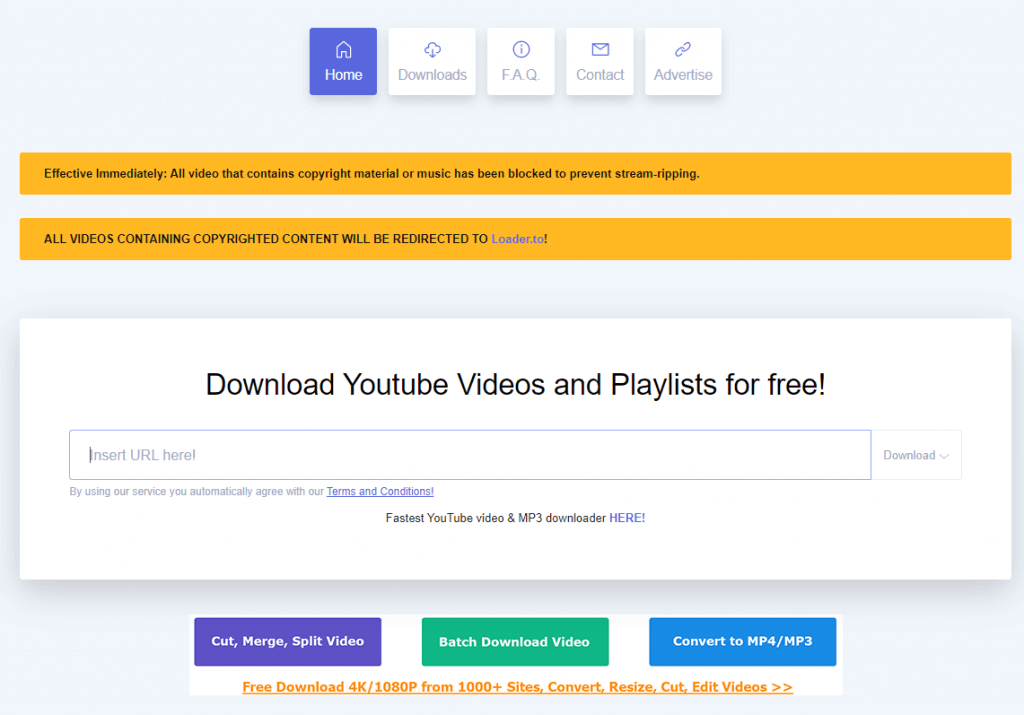This screenshot has height=715, width=1024.
Task: Open F.A.Q. via the info icon
Action: coord(520,49)
